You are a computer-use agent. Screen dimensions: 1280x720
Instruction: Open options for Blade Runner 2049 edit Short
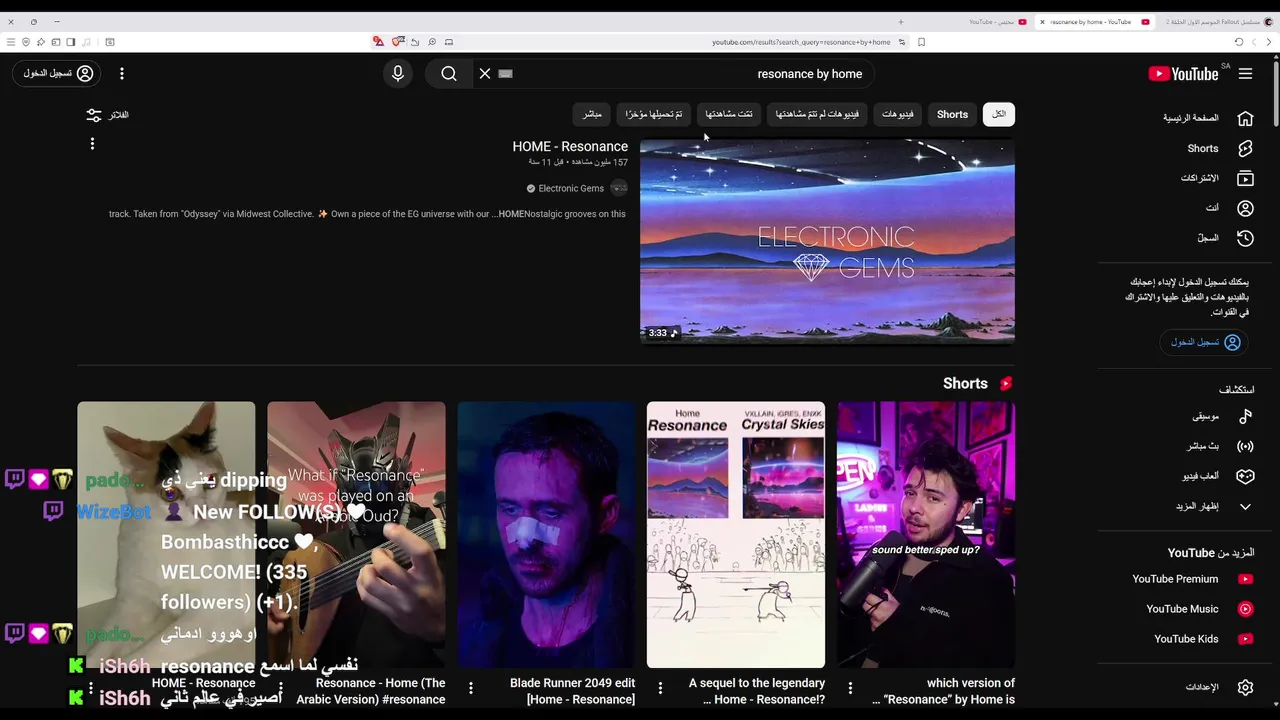(470, 688)
